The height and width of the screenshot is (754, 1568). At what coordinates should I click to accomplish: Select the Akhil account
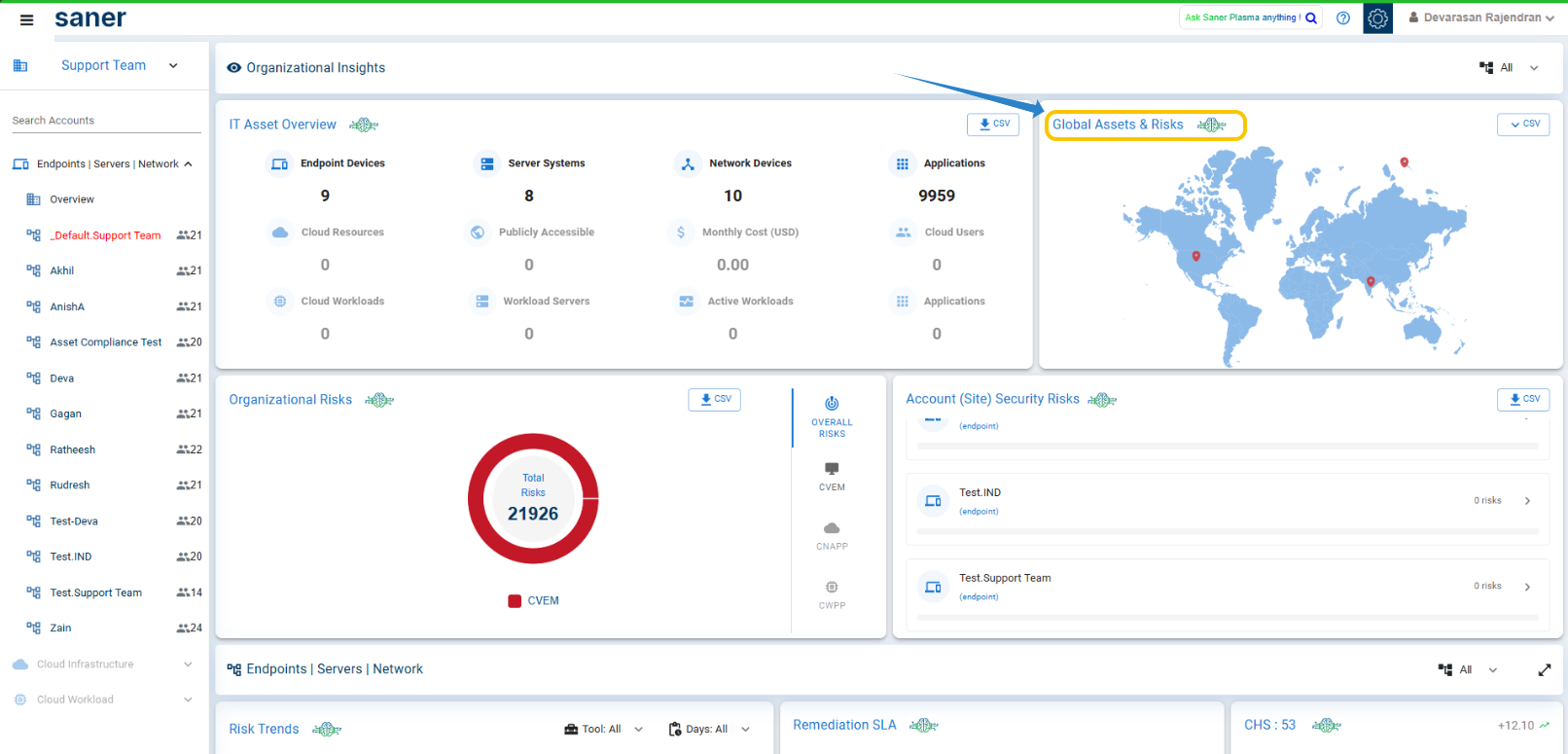62,271
